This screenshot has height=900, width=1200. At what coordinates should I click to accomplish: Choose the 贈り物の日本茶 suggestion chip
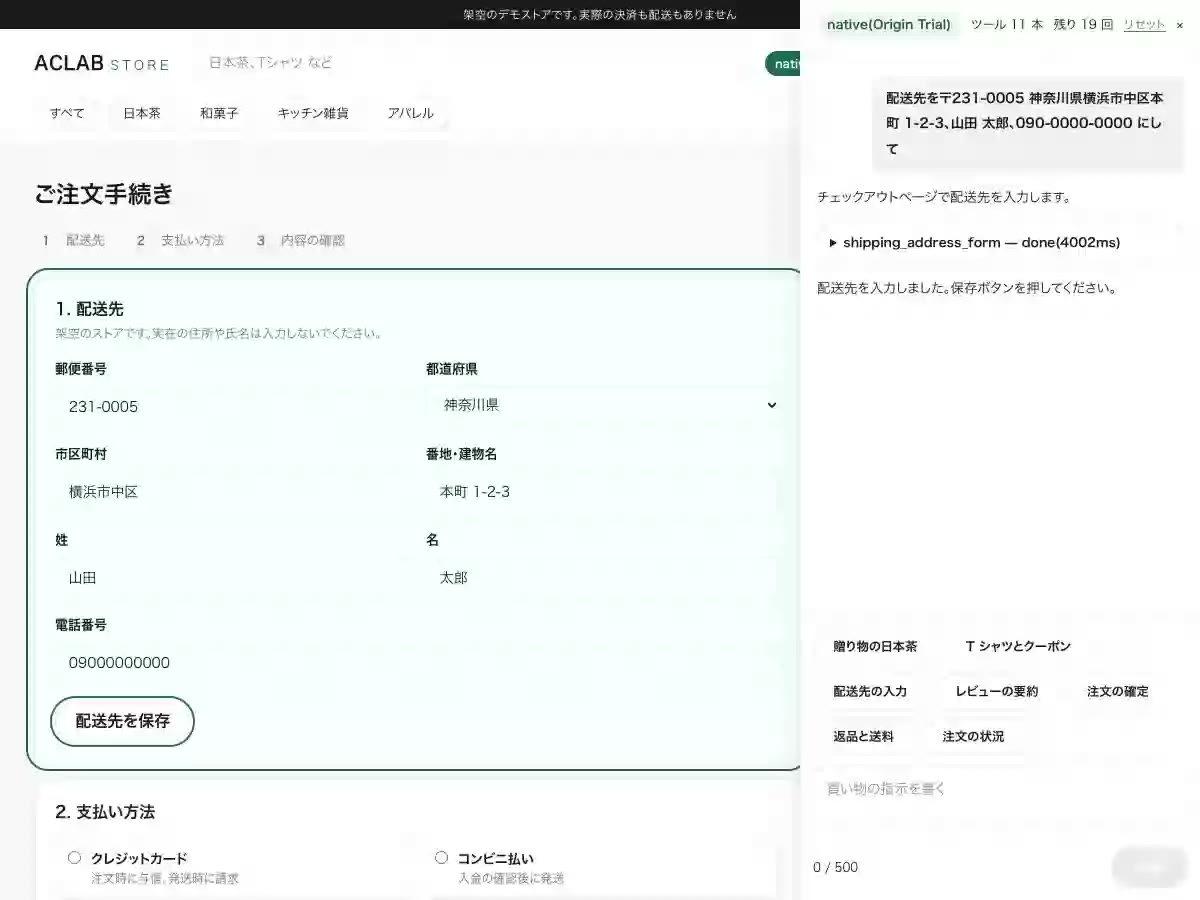875,647
